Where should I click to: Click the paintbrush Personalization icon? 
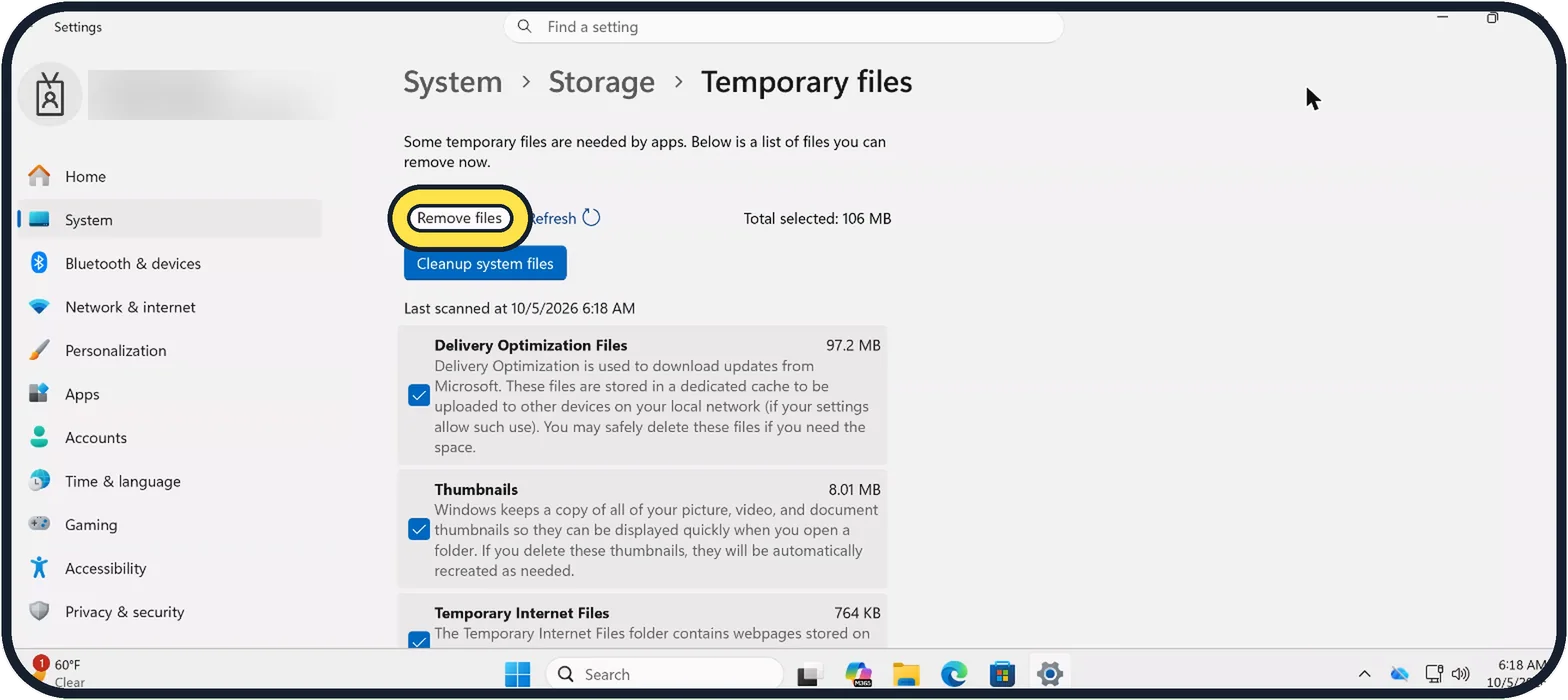[x=39, y=350]
